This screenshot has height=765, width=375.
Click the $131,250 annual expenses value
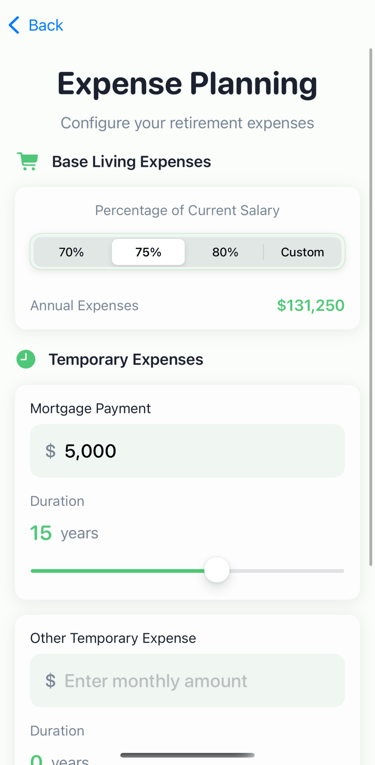[311, 305]
